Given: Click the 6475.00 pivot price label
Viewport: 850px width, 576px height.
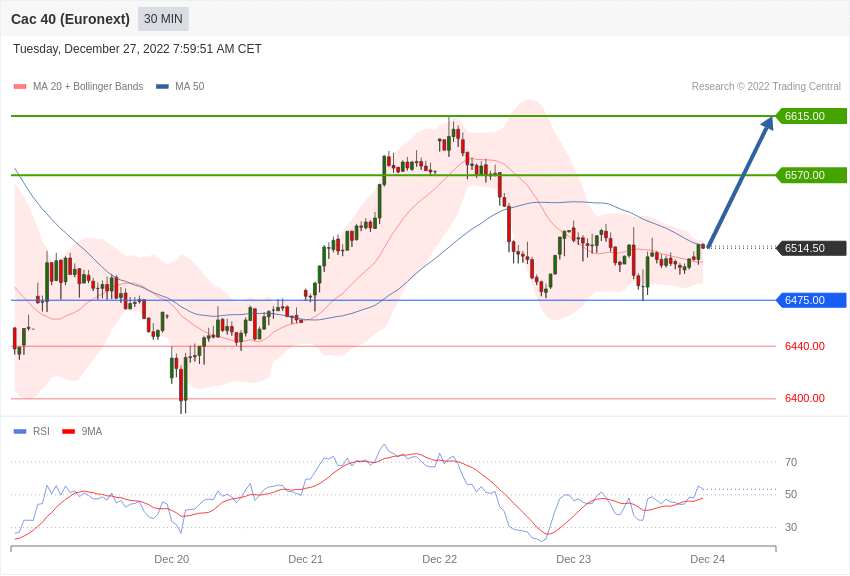Looking at the screenshot, I should [811, 300].
